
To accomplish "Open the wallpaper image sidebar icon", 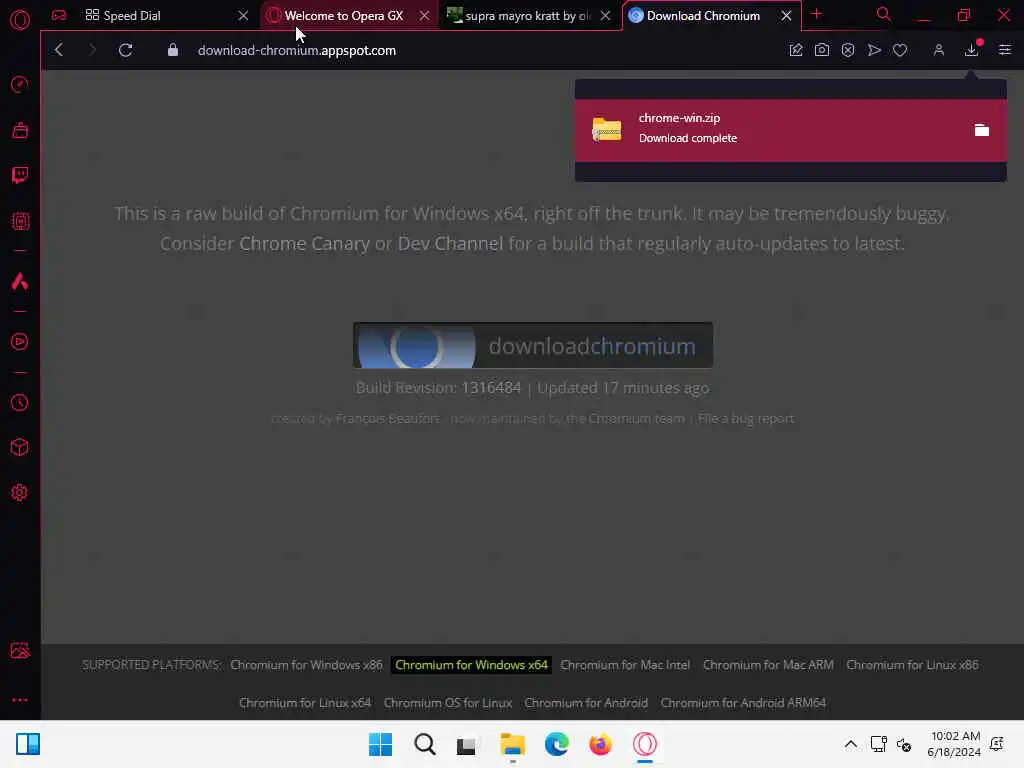I will point(20,651).
